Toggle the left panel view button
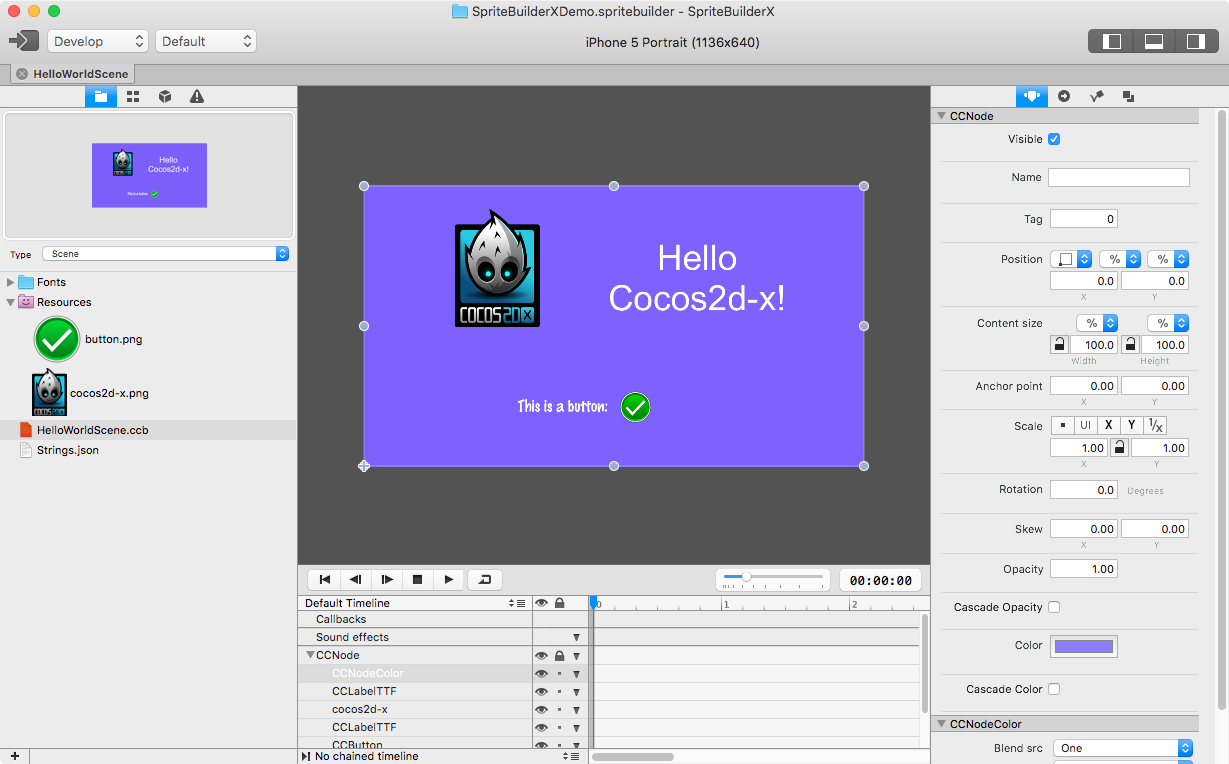Viewport: 1229px width, 764px height. point(1112,41)
